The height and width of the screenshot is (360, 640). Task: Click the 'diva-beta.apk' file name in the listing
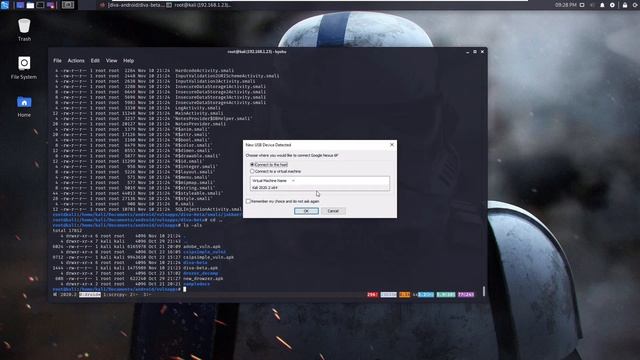pyautogui.click(x=200, y=268)
